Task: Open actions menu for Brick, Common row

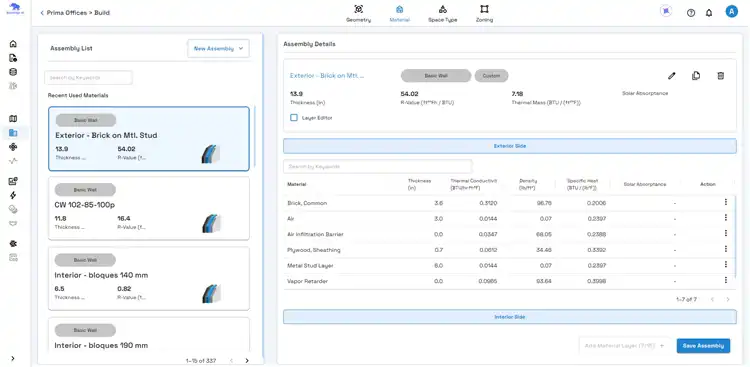Action: (x=725, y=202)
